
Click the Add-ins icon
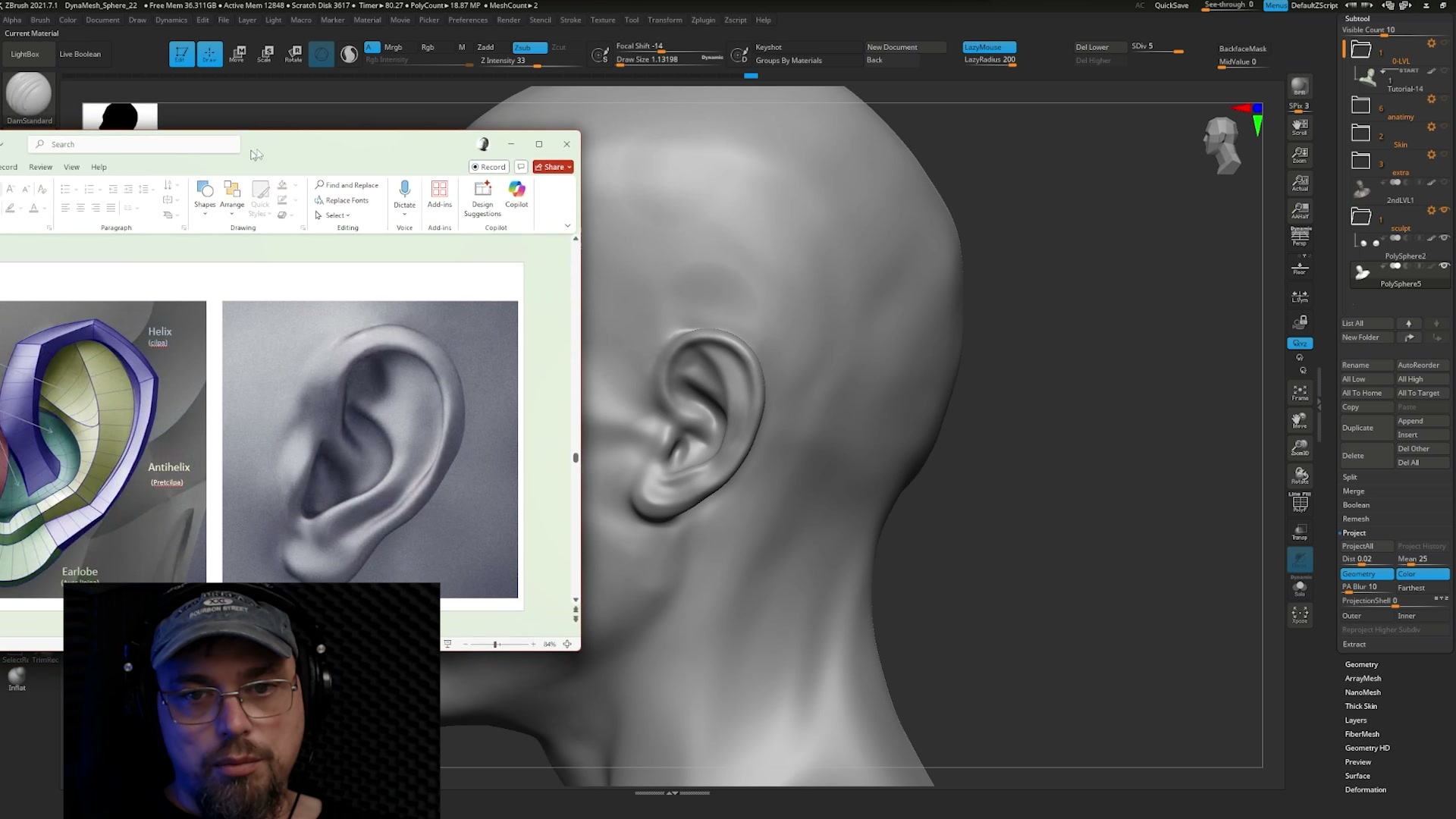[439, 193]
